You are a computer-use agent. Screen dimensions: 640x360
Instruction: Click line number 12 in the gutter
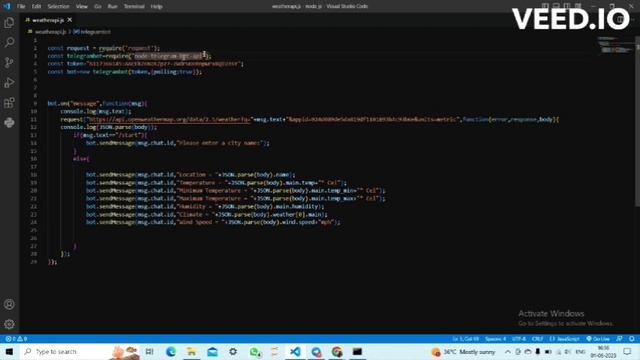33,127
